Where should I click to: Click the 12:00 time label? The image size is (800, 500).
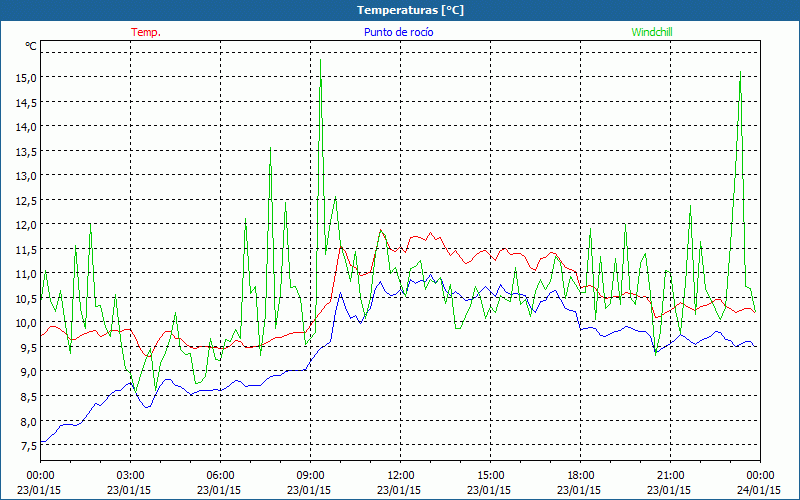pos(401,476)
